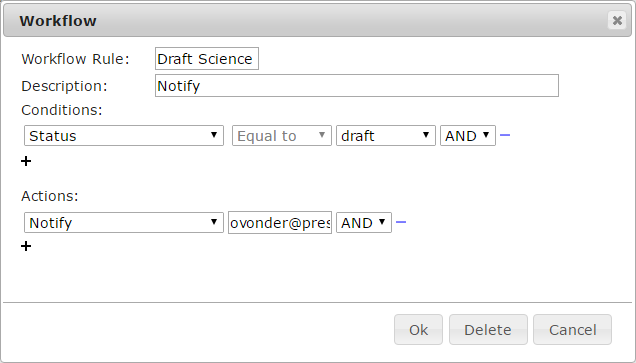Click Ok to save the workflow

(418, 329)
